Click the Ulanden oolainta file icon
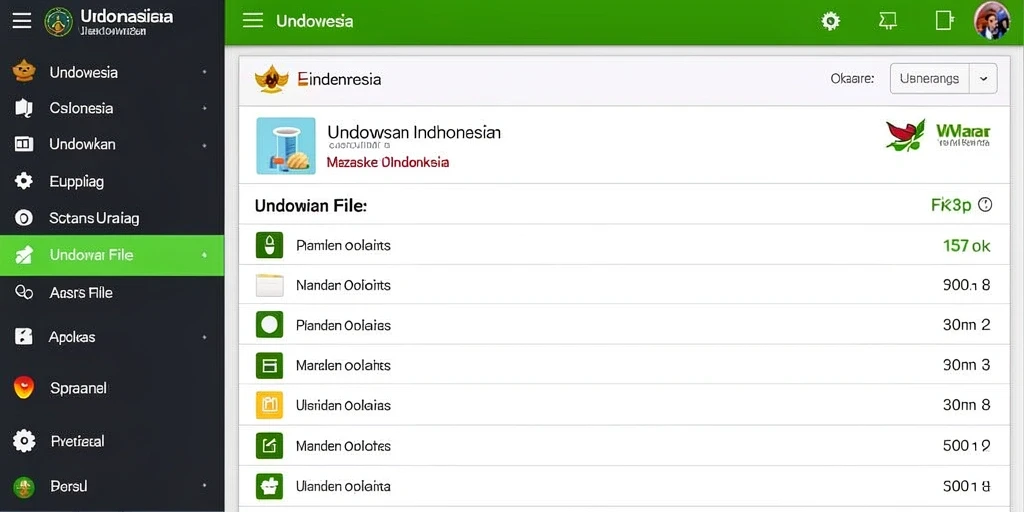 [x=269, y=487]
